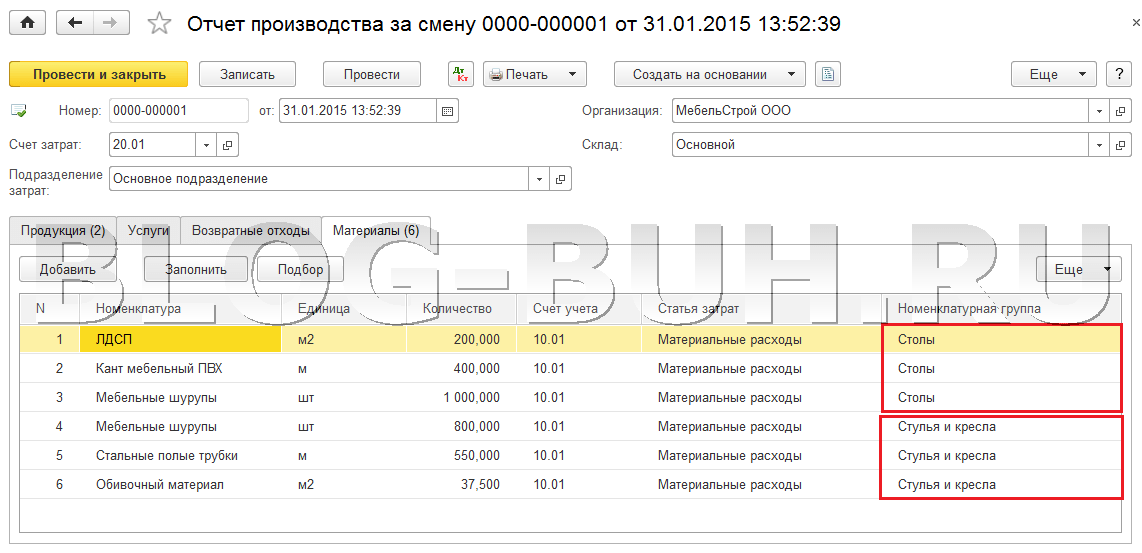Open calendar picker for document date
The width and height of the screenshot is (1142, 553).
447,111
